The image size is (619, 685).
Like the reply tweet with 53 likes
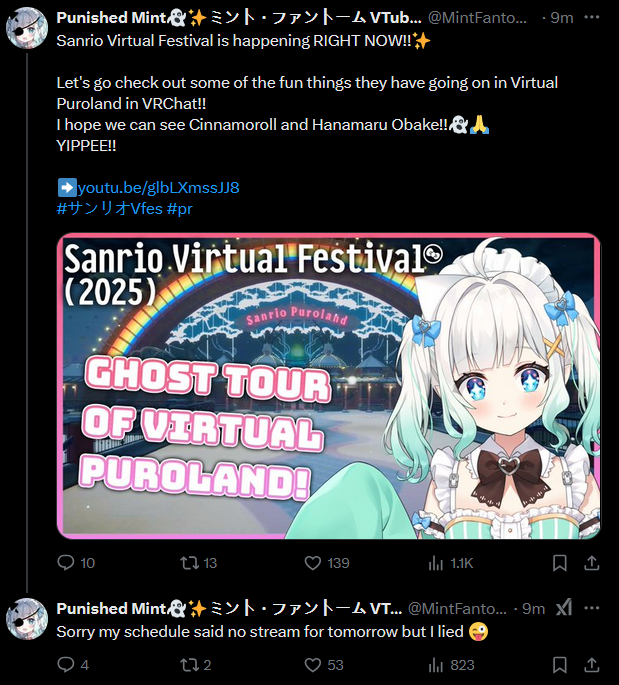click(324, 665)
